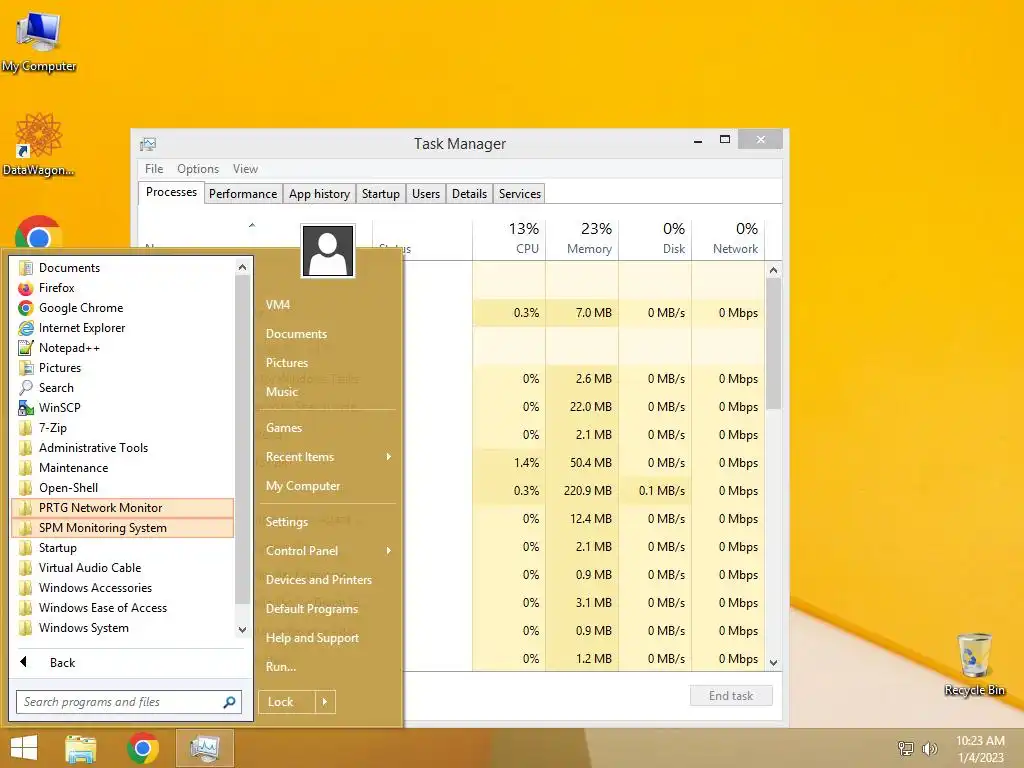The width and height of the screenshot is (1024, 768).
Task: Open File Explorer from taskbar
Action: [81, 748]
